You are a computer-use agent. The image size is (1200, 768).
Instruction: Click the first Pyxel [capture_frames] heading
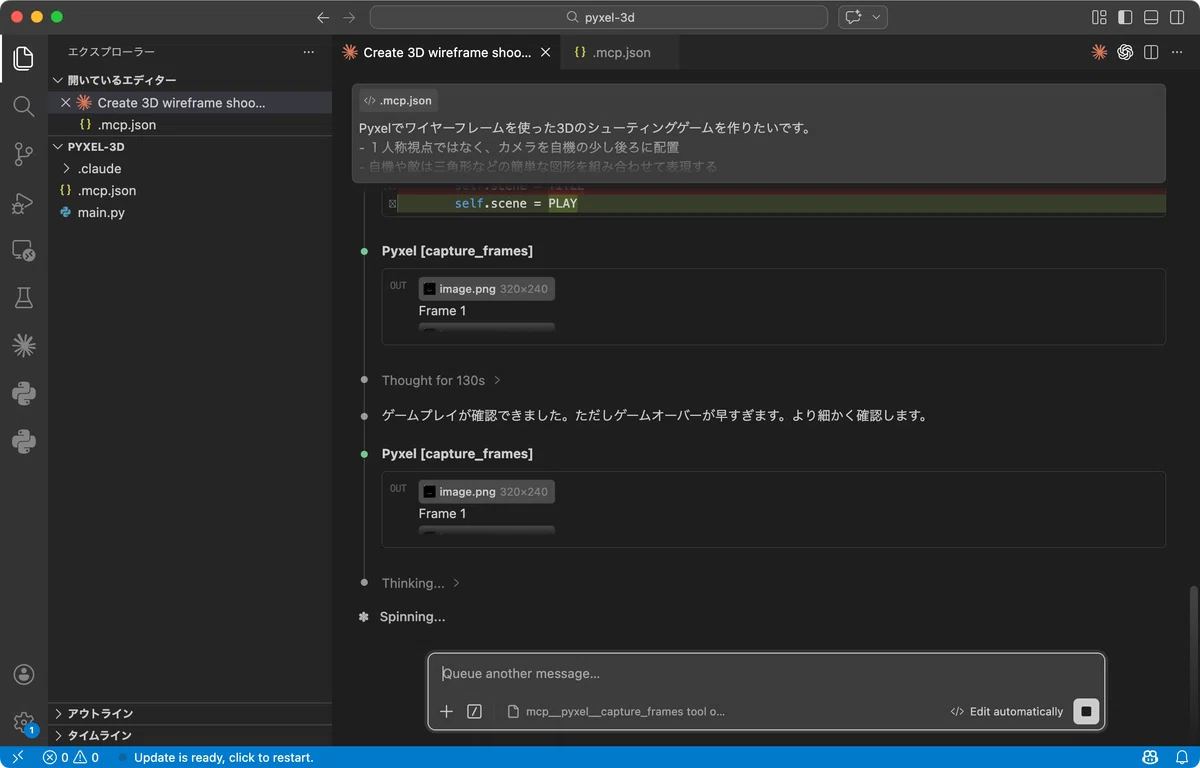(x=457, y=251)
